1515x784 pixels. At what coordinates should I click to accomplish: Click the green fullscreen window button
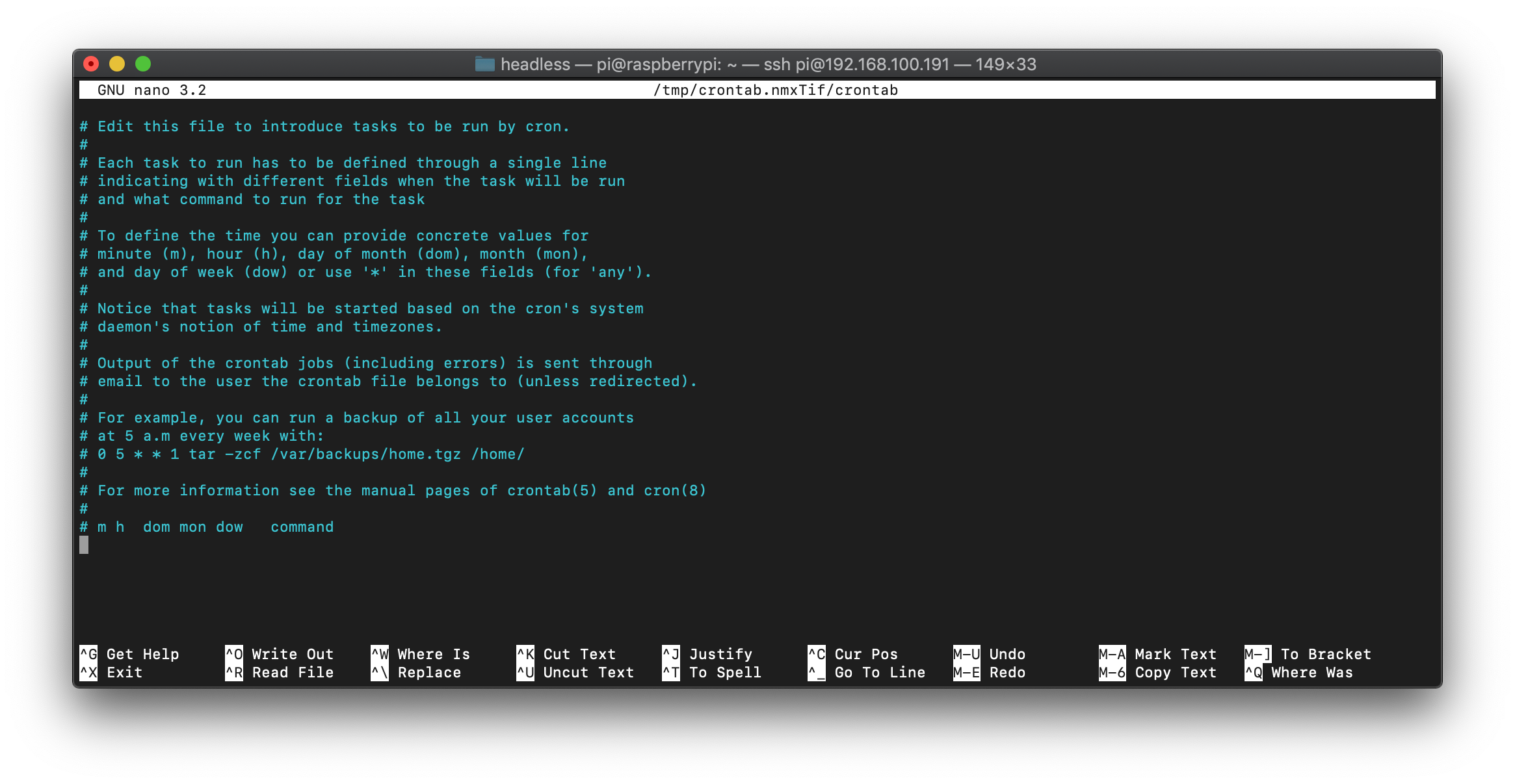(x=143, y=64)
